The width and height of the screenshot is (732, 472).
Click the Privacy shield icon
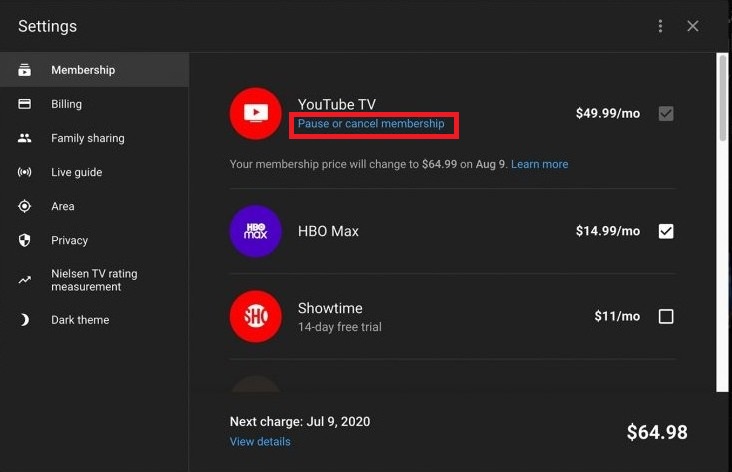pos(25,240)
